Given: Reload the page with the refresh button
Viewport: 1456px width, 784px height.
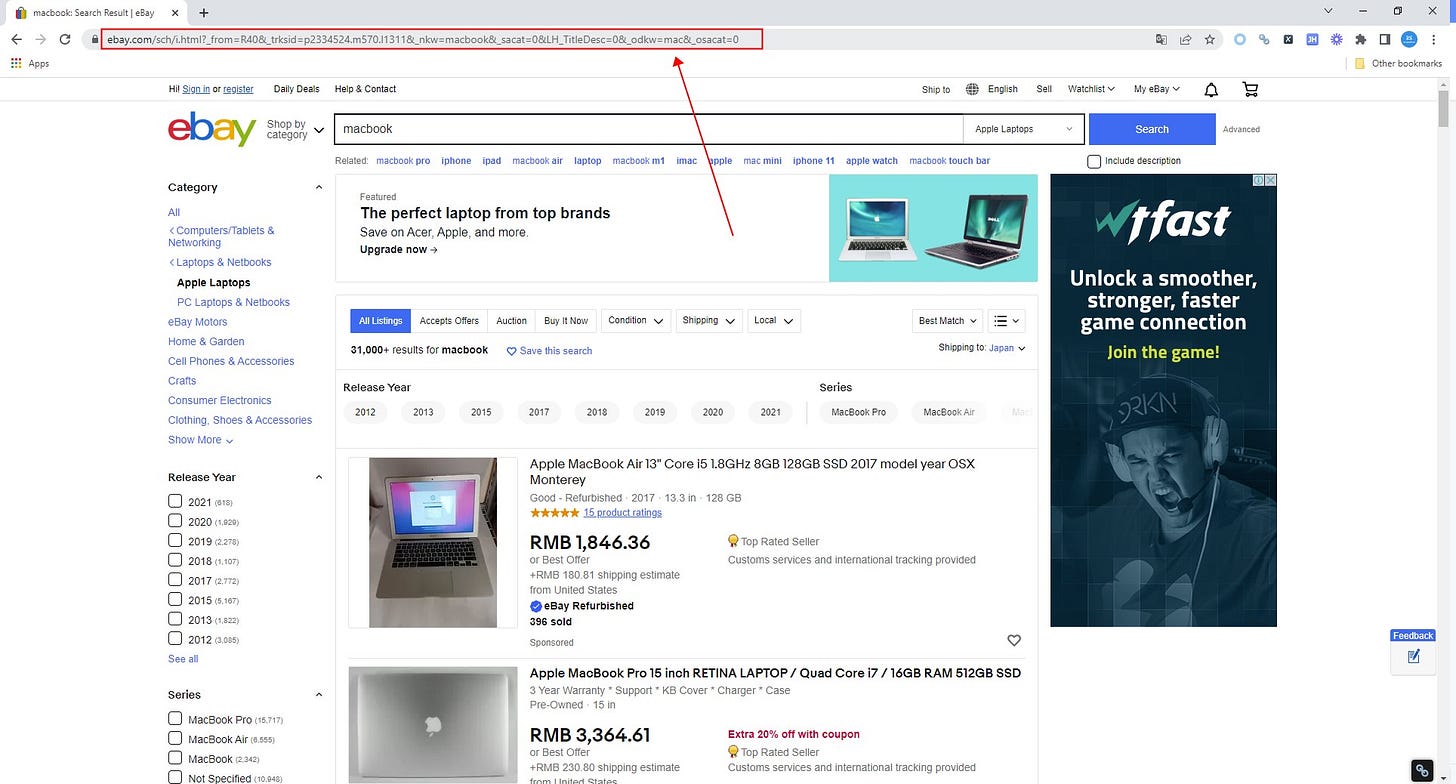Looking at the screenshot, I should [x=65, y=39].
